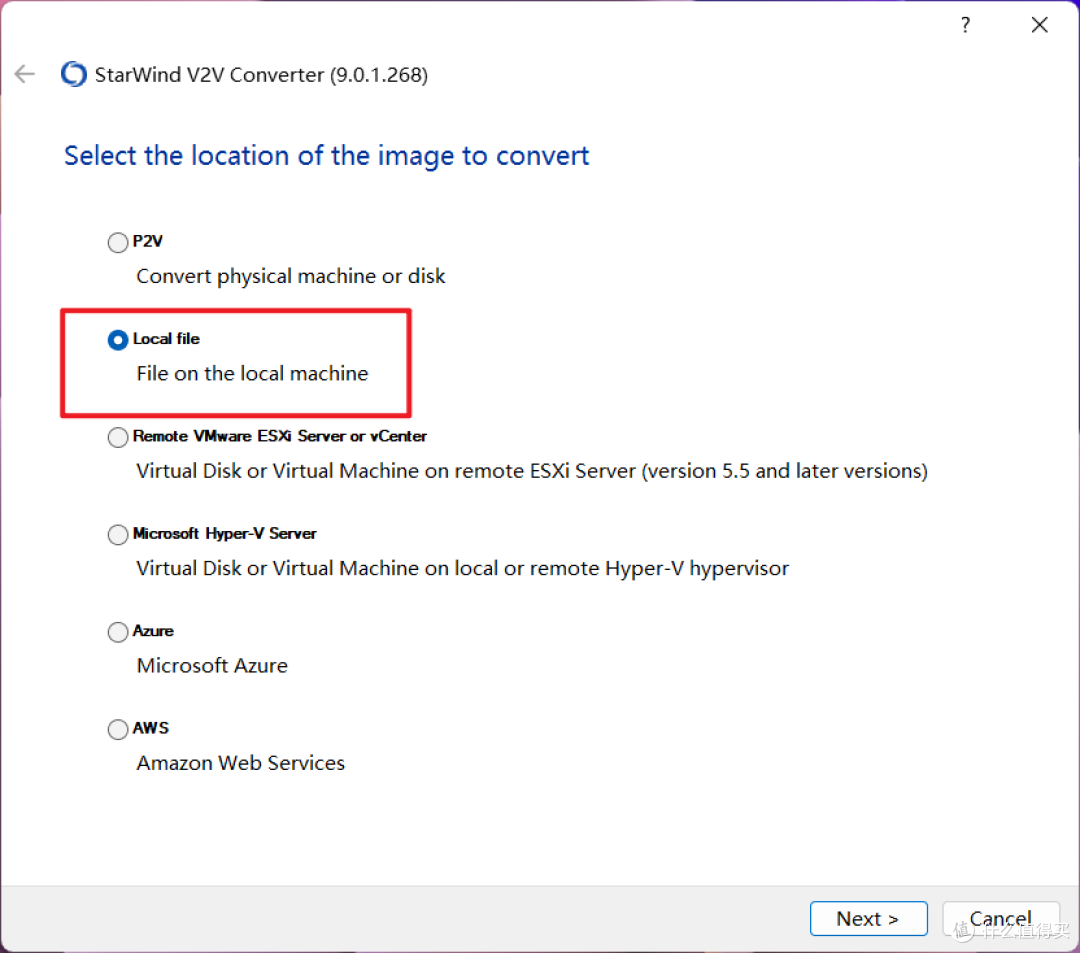This screenshot has width=1080, height=953.
Task: Open help with the question mark
Action: coord(965,26)
